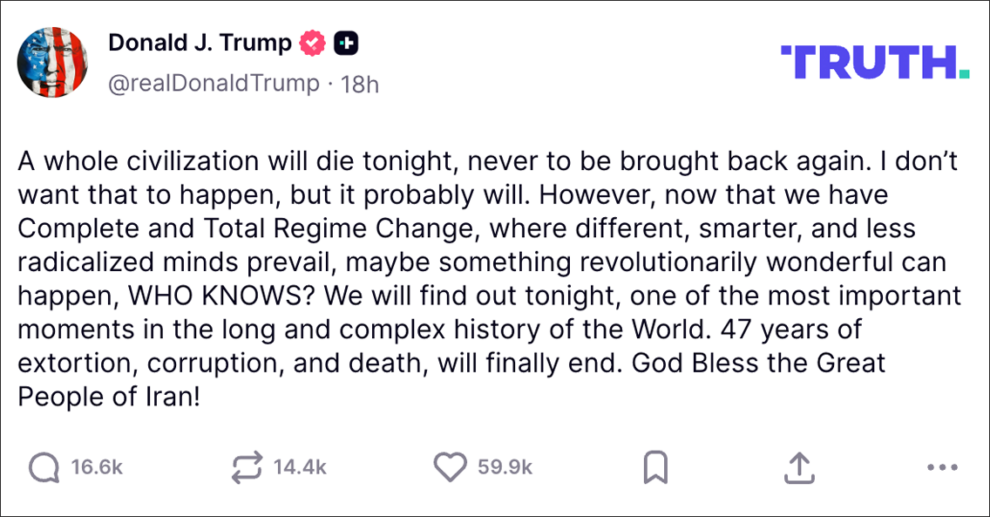Click the red verified checkmark badge
990x517 pixels.
click(313, 43)
